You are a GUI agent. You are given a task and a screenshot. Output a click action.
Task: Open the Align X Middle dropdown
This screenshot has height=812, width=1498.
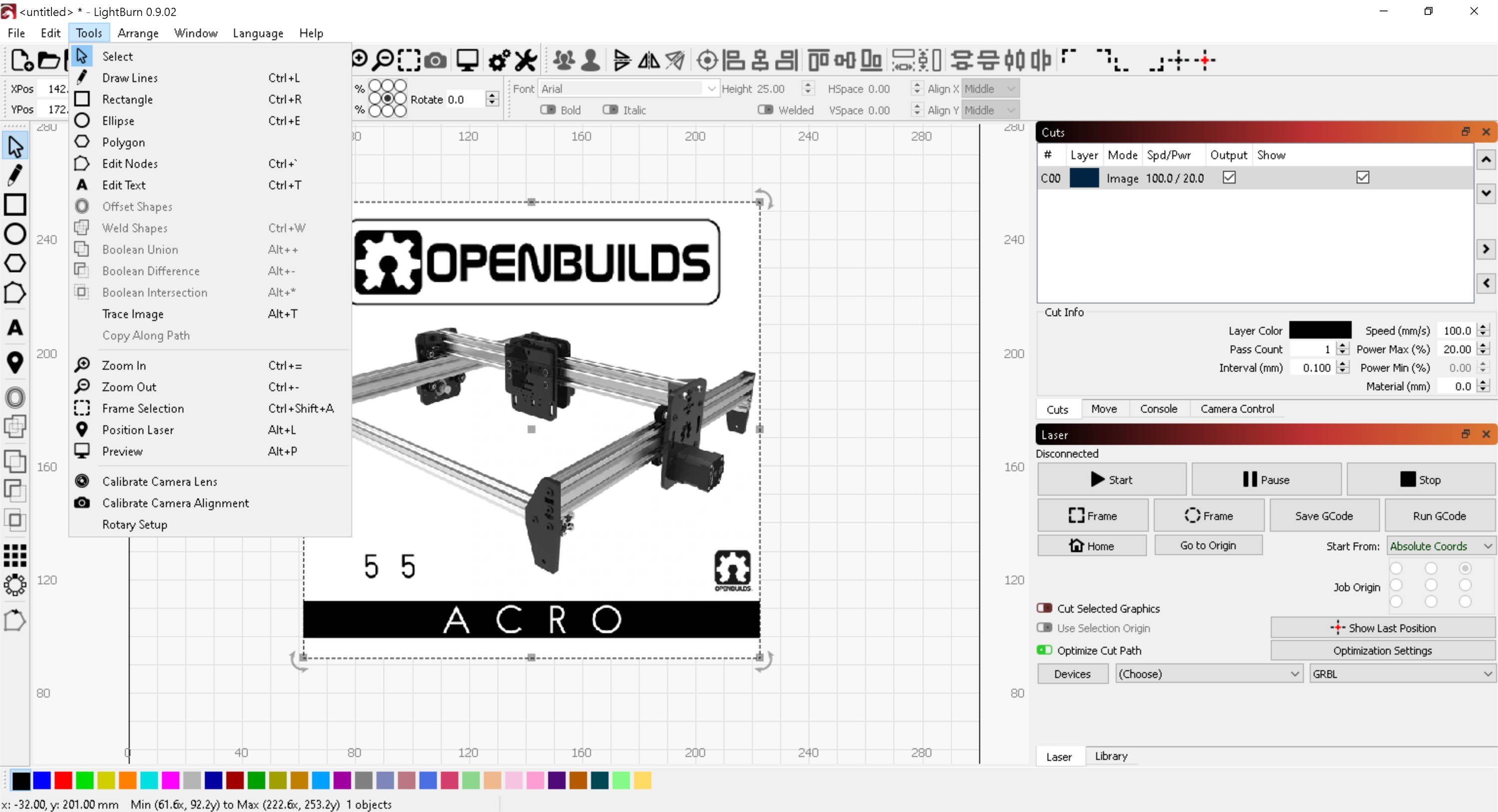[x=990, y=88]
